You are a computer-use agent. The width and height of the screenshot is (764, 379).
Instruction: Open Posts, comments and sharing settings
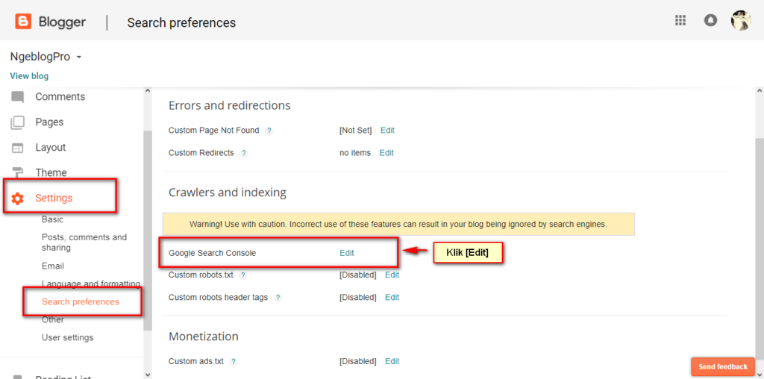point(84,243)
